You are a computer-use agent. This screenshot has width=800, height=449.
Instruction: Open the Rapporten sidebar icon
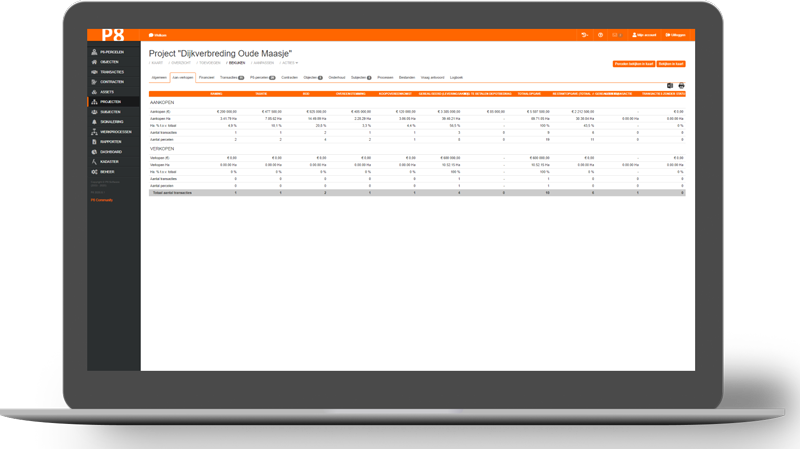[94, 142]
